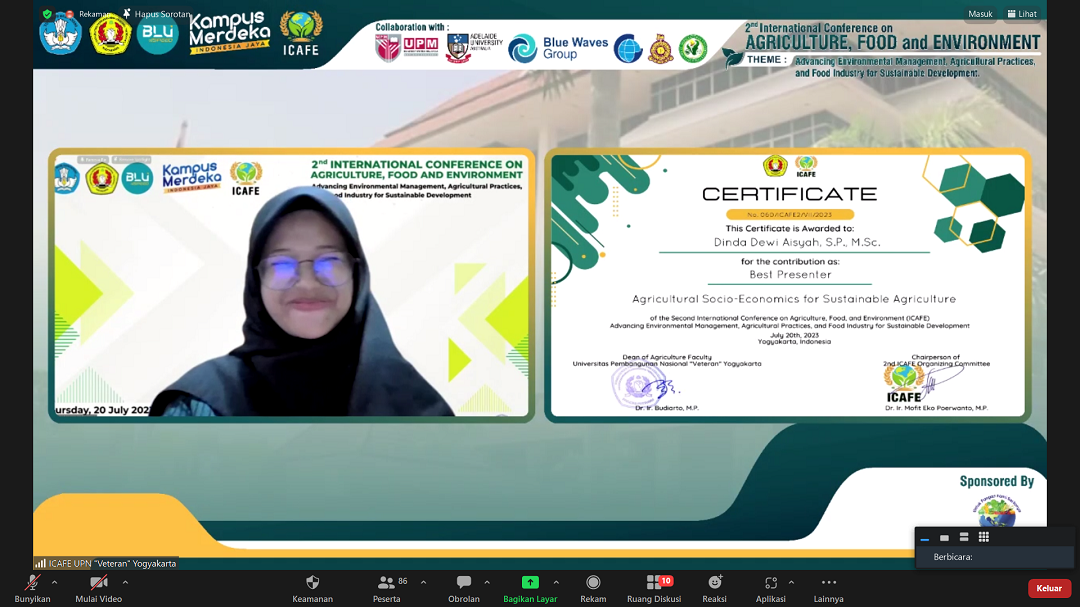
Task: Open the Keamanan security menu
Action: pyautogui.click(x=313, y=589)
